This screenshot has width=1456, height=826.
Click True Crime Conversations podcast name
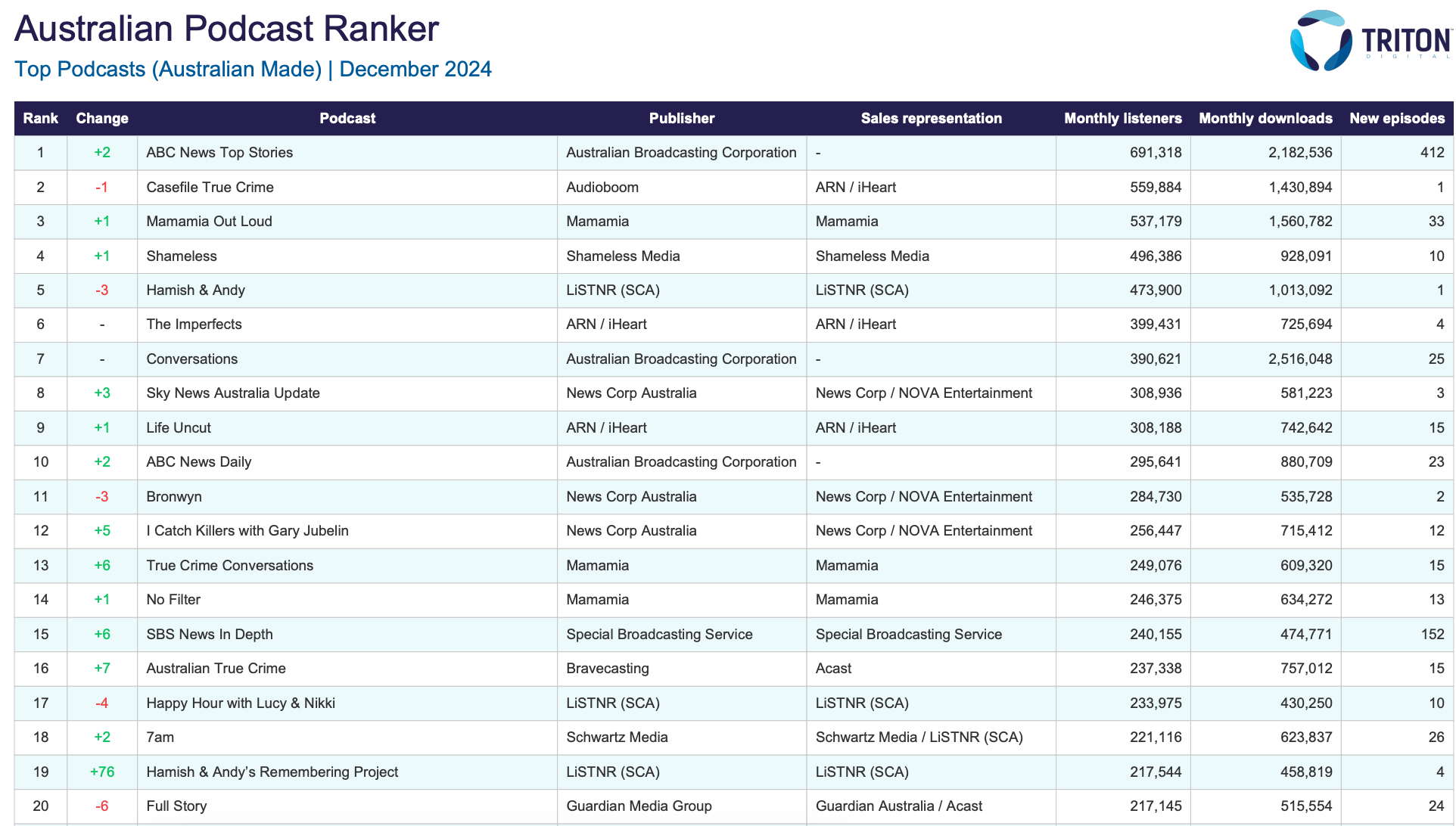pyautogui.click(x=229, y=566)
